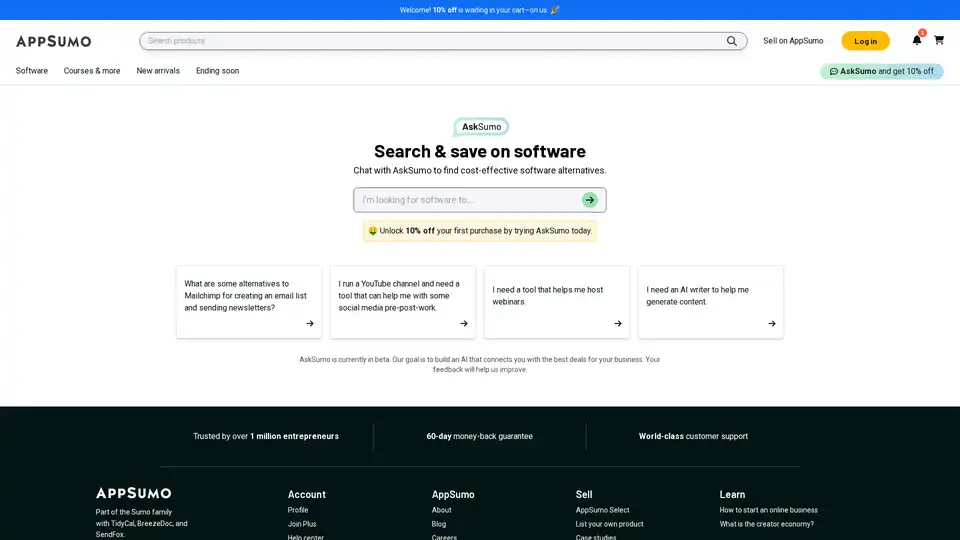This screenshot has height=540, width=960.
Task: Click AskSumo and get 10% off pill
Action: pos(881,71)
